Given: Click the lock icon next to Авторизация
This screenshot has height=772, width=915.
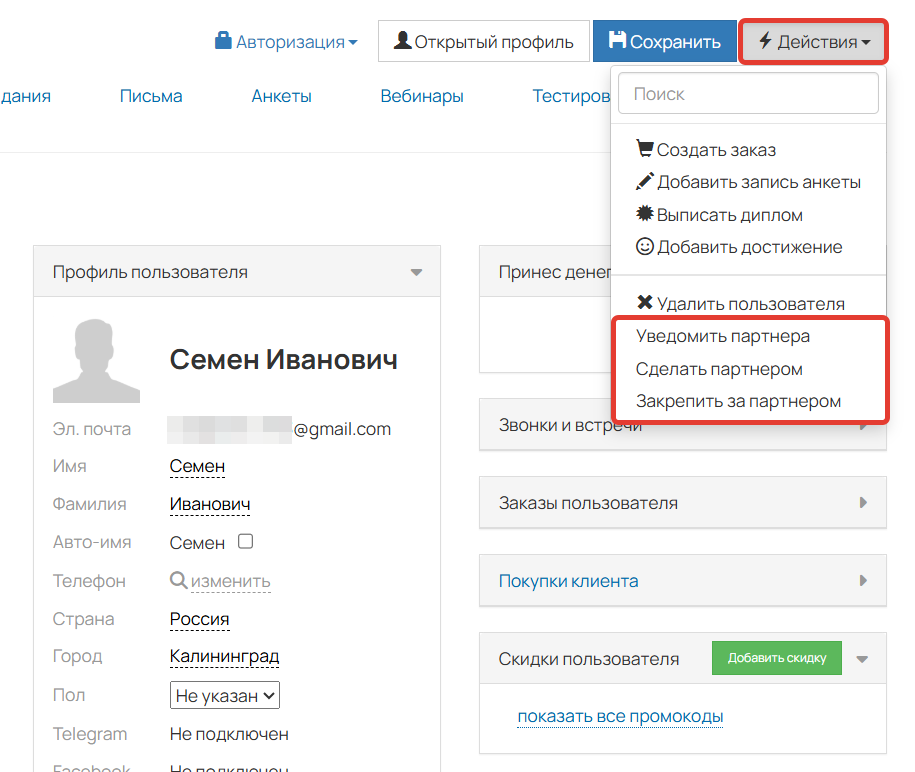Looking at the screenshot, I should (x=222, y=42).
